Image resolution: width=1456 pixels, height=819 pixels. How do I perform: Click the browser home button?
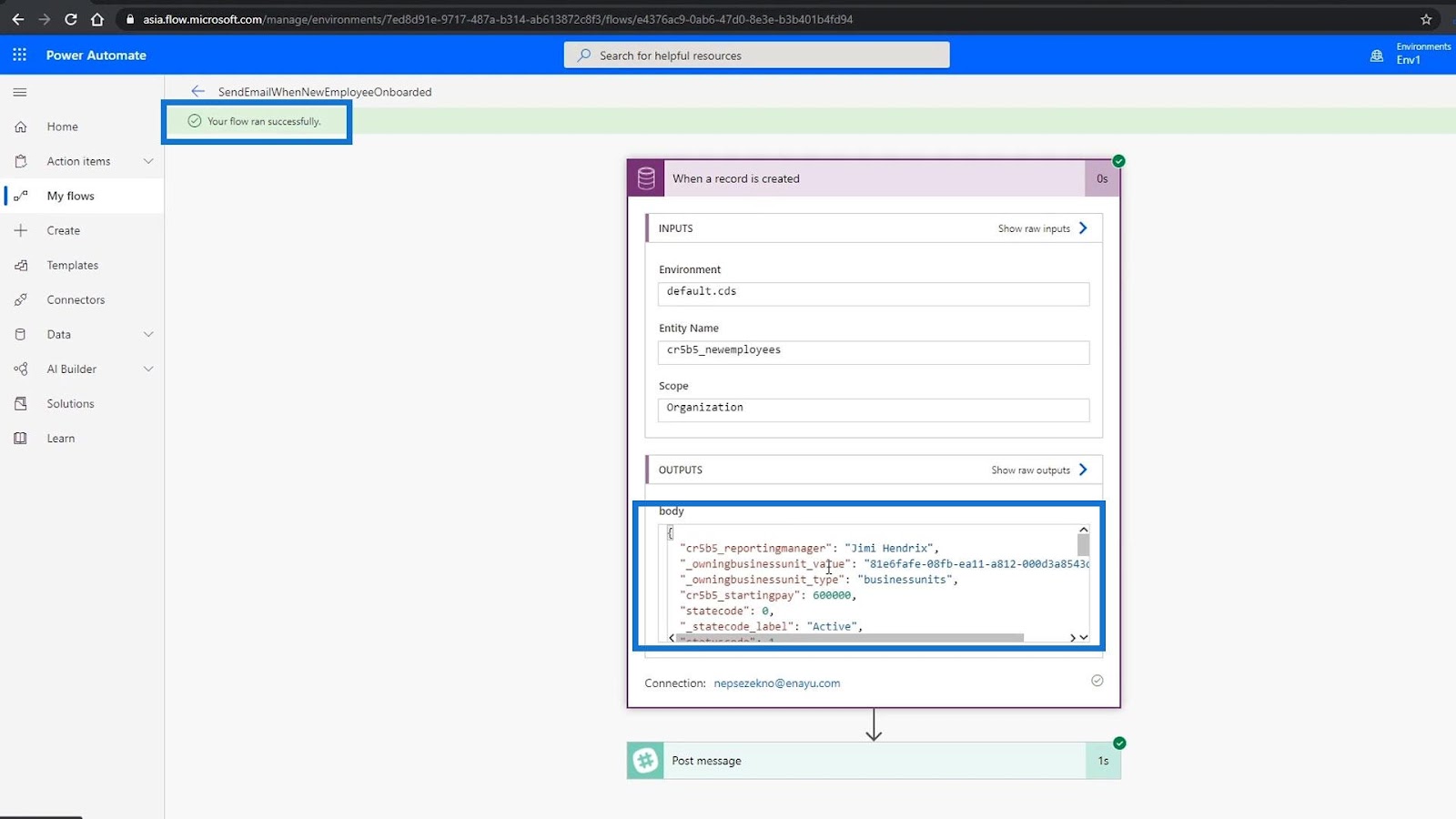[x=97, y=19]
